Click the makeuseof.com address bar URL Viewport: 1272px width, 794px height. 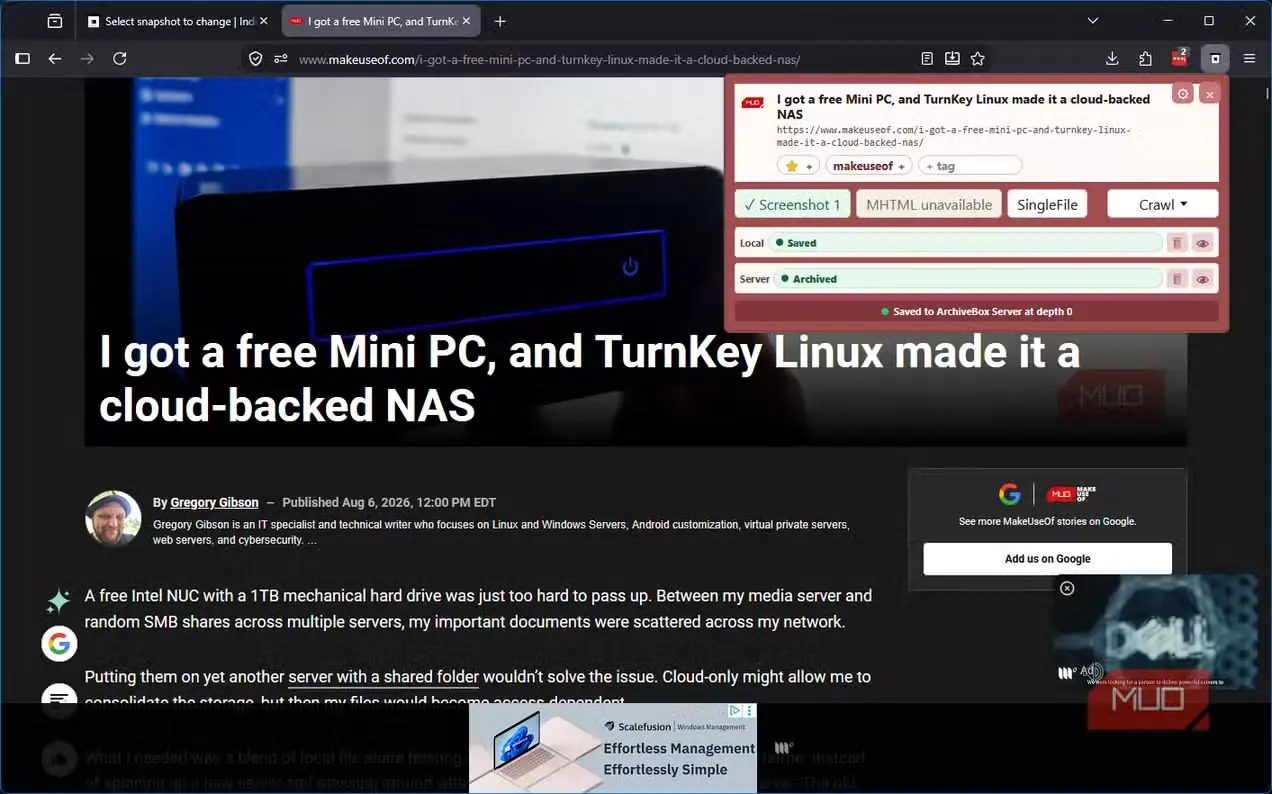tap(549, 59)
